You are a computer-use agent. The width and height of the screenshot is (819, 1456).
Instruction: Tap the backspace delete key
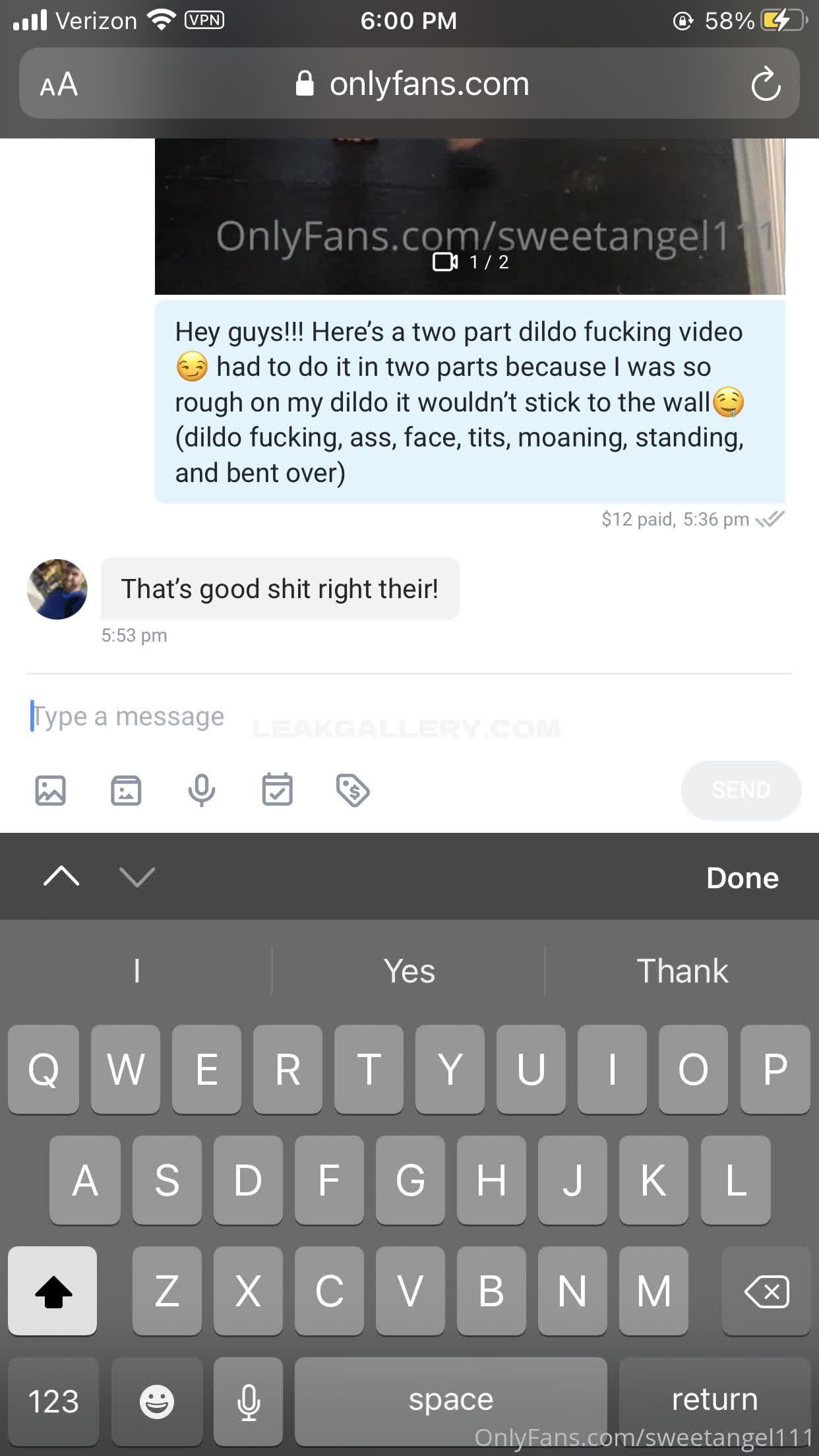pyautogui.click(x=766, y=1290)
